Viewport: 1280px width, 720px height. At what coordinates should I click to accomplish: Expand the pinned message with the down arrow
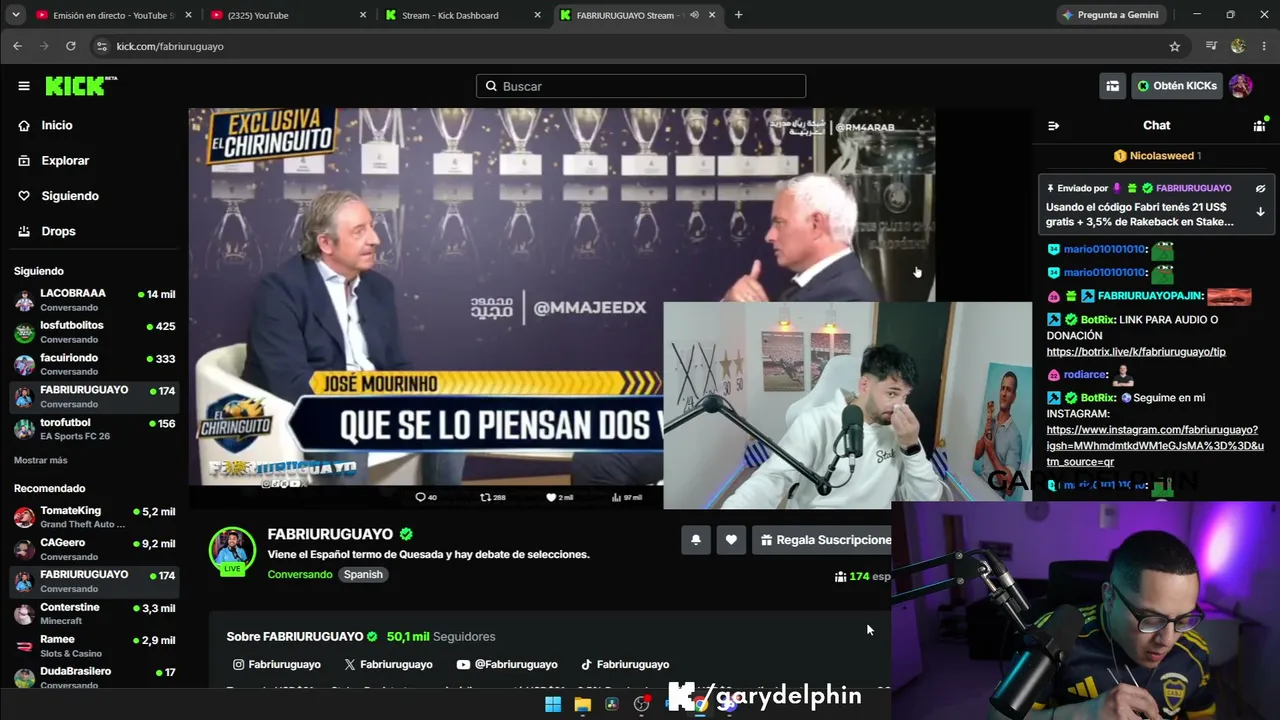[x=1260, y=212]
